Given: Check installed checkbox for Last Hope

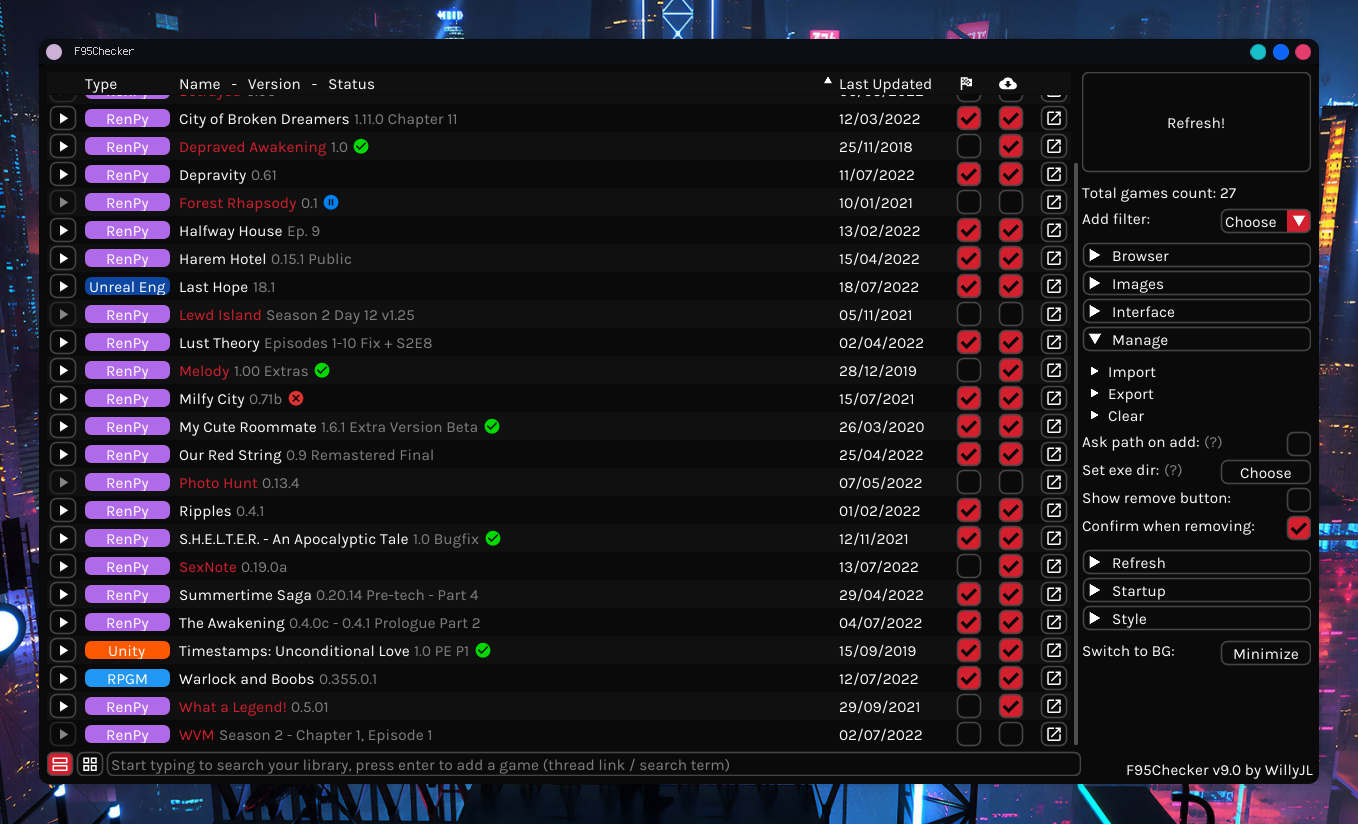Looking at the screenshot, I should pos(1011,287).
